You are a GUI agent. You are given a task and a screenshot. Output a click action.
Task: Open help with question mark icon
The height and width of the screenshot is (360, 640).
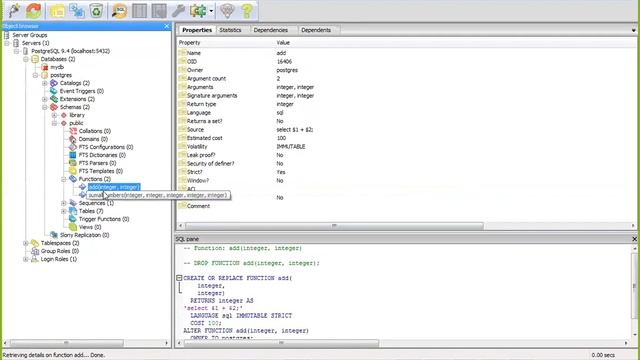pyautogui.click(x=247, y=11)
